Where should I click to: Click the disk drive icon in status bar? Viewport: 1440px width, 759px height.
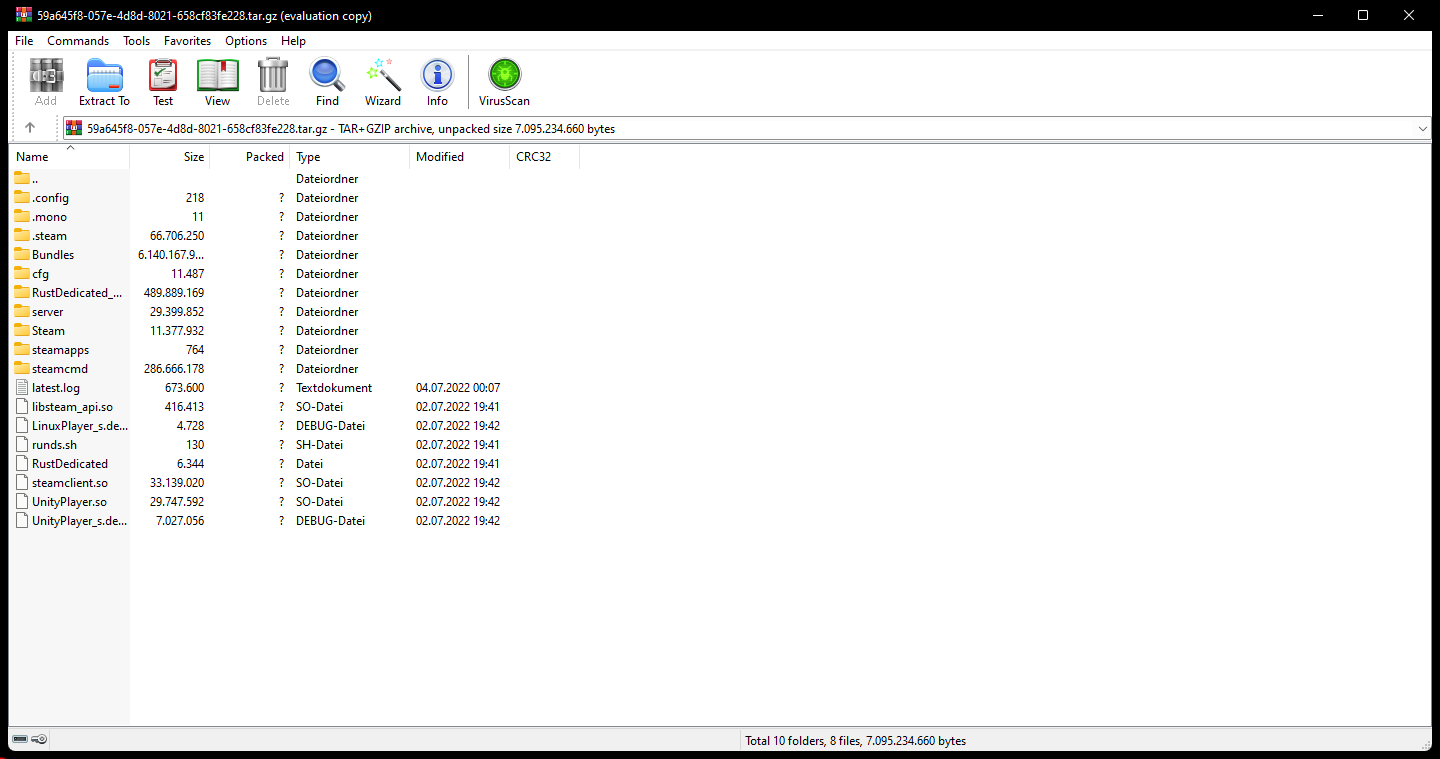click(20, 740)
